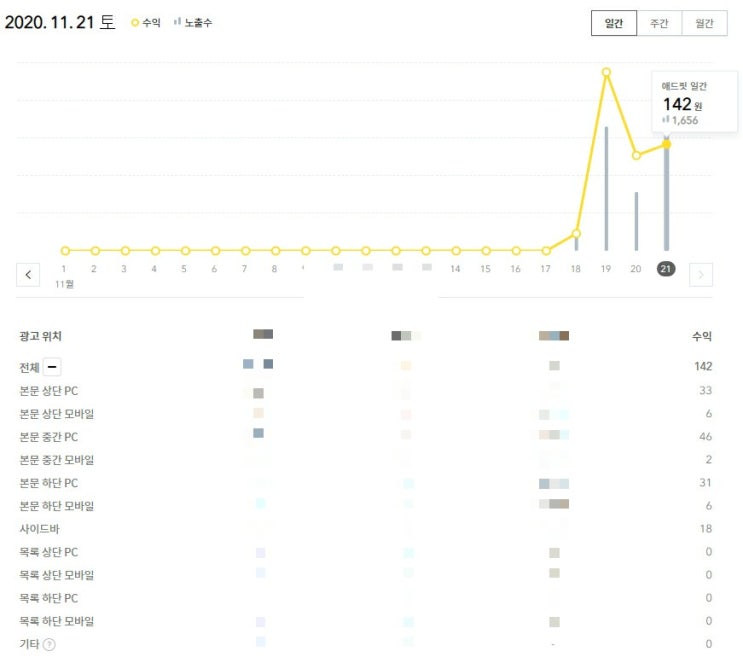Select day 14 on the chart axis
The height and width of the screenshot is (663, 743).
pos(455,269)
